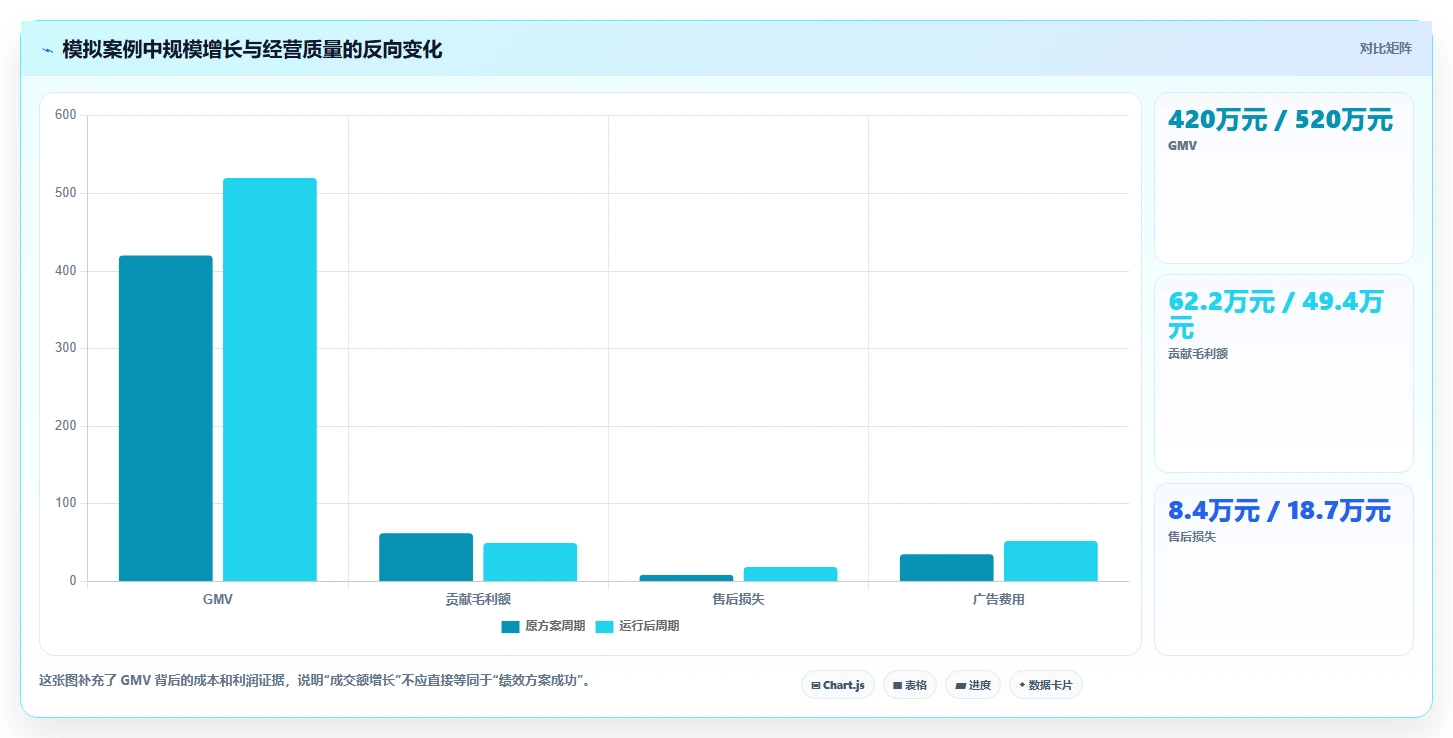This screenshot has width=1453, height=738.
Task: Click the 200 y-axis tick label
Action: 66,426
